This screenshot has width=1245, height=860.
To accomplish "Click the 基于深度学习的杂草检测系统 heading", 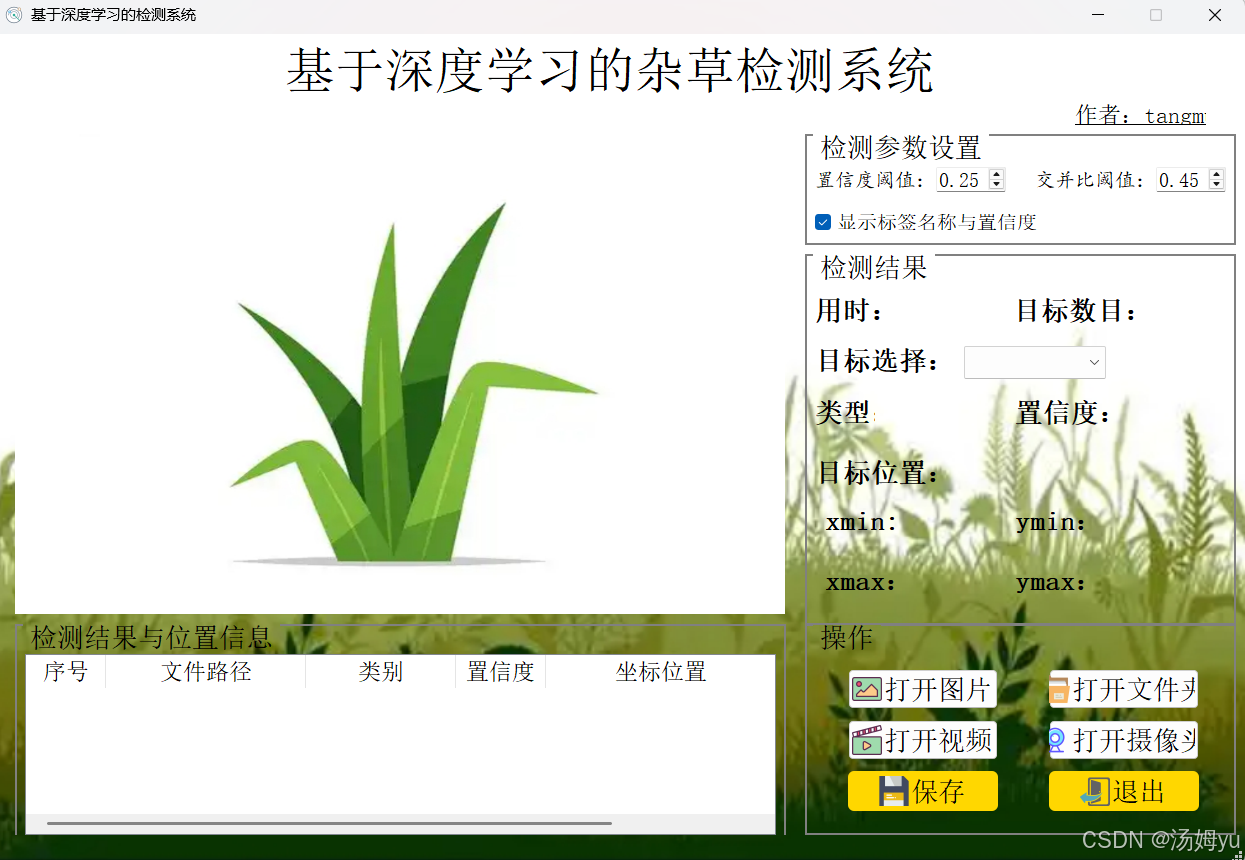I will click(610, 70).
